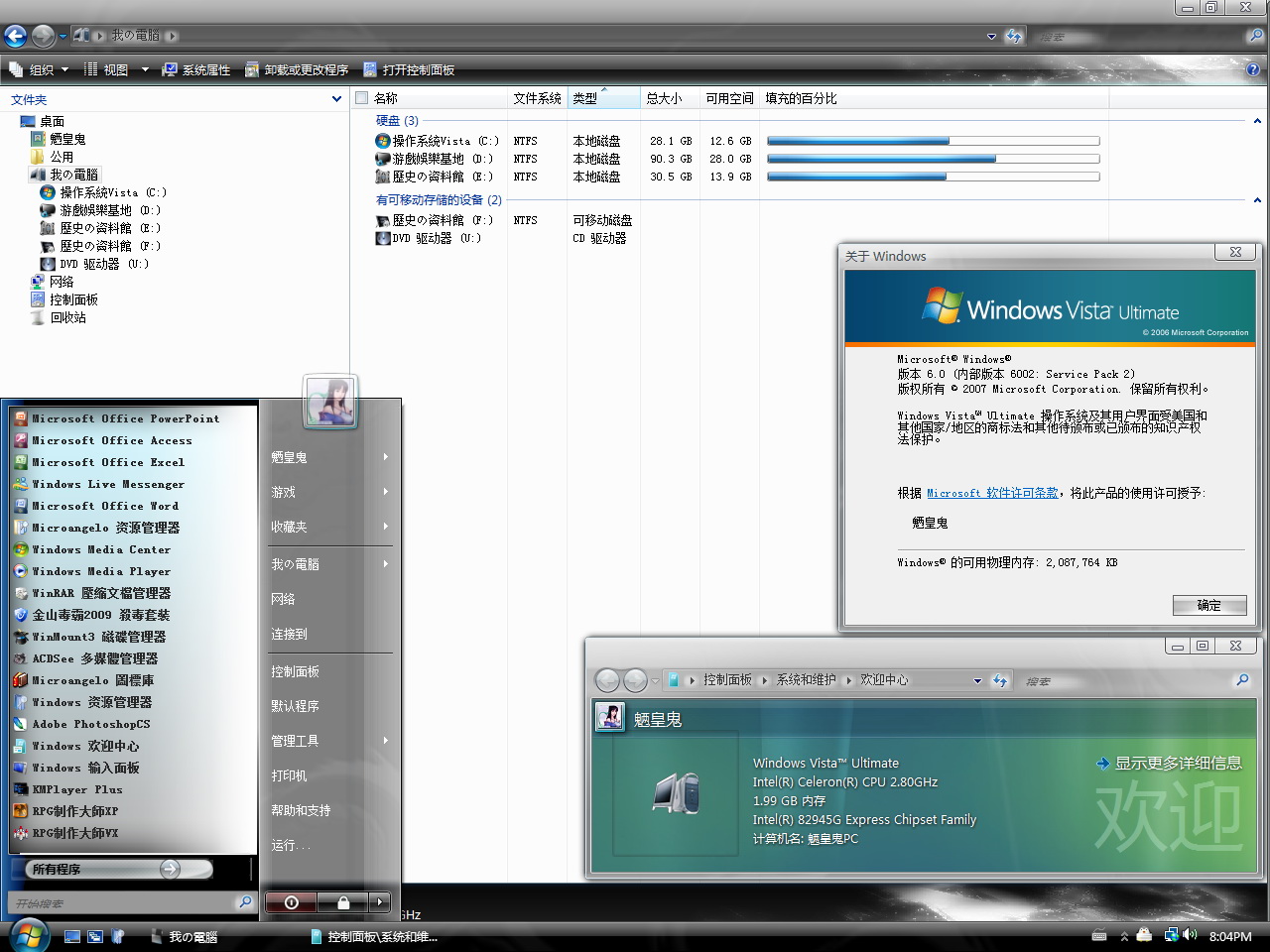Select 默认程序 in Start menu
Image resolution: width=1270 pixels, height=952 pixels.
[x=296, y=706]
